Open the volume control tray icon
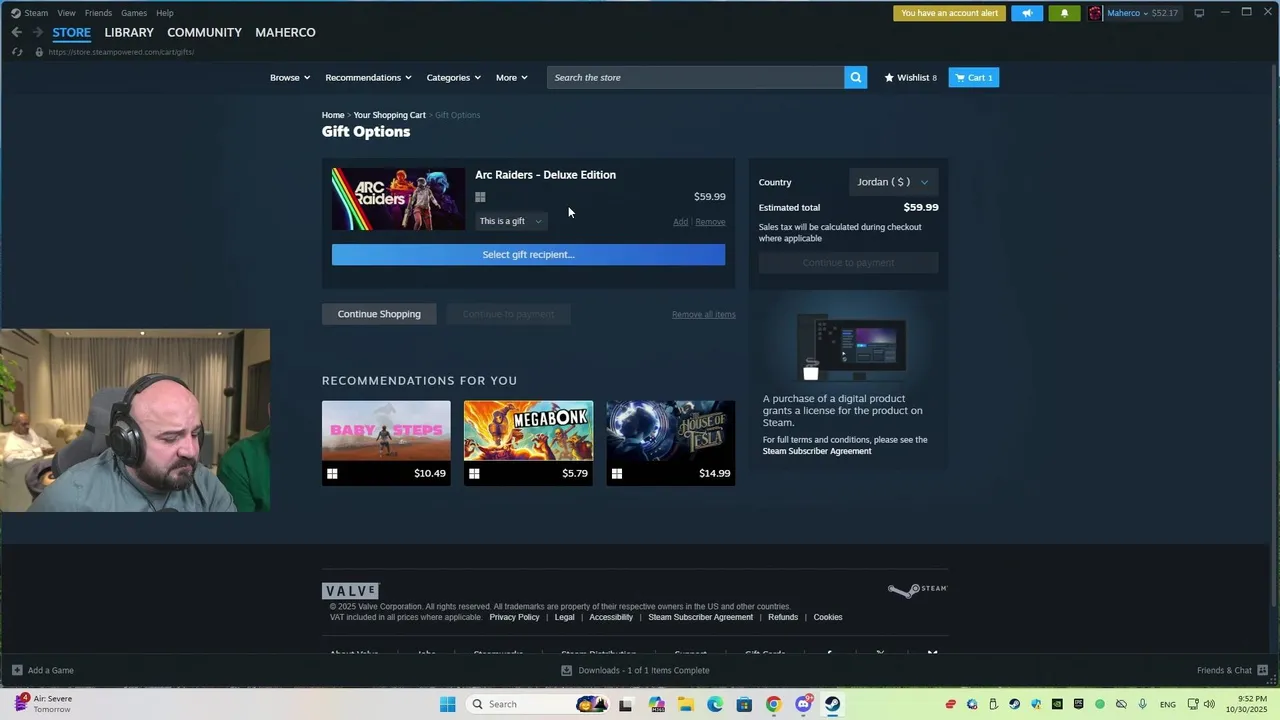 (1210, 704)
